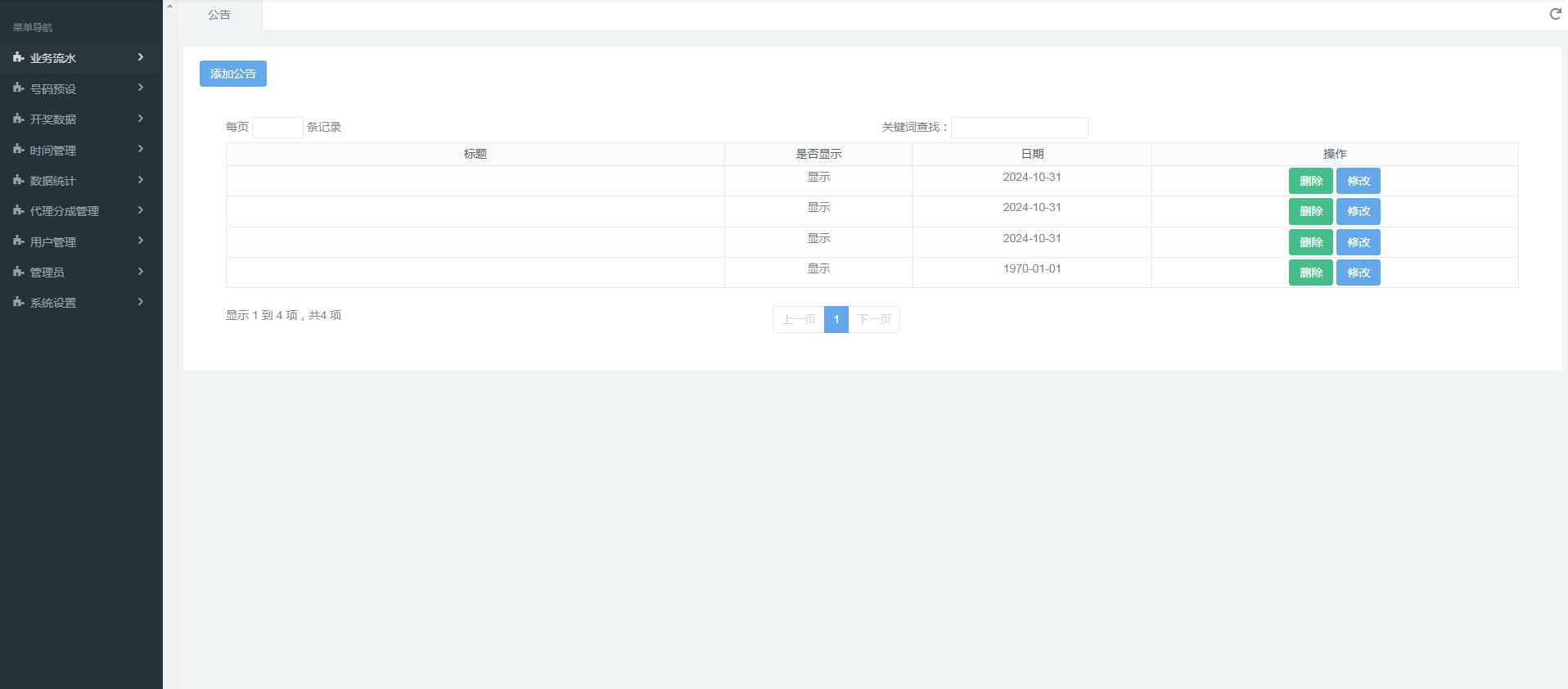The width and height of the screenshot is (1568, 689).
Task: Click the 下一页 pagination button
Action: point(874,319)
